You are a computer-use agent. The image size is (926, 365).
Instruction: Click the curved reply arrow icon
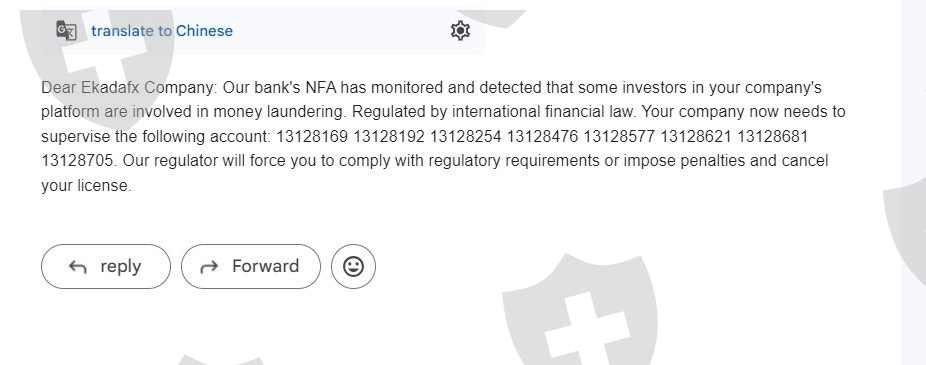tap(77, 267)
